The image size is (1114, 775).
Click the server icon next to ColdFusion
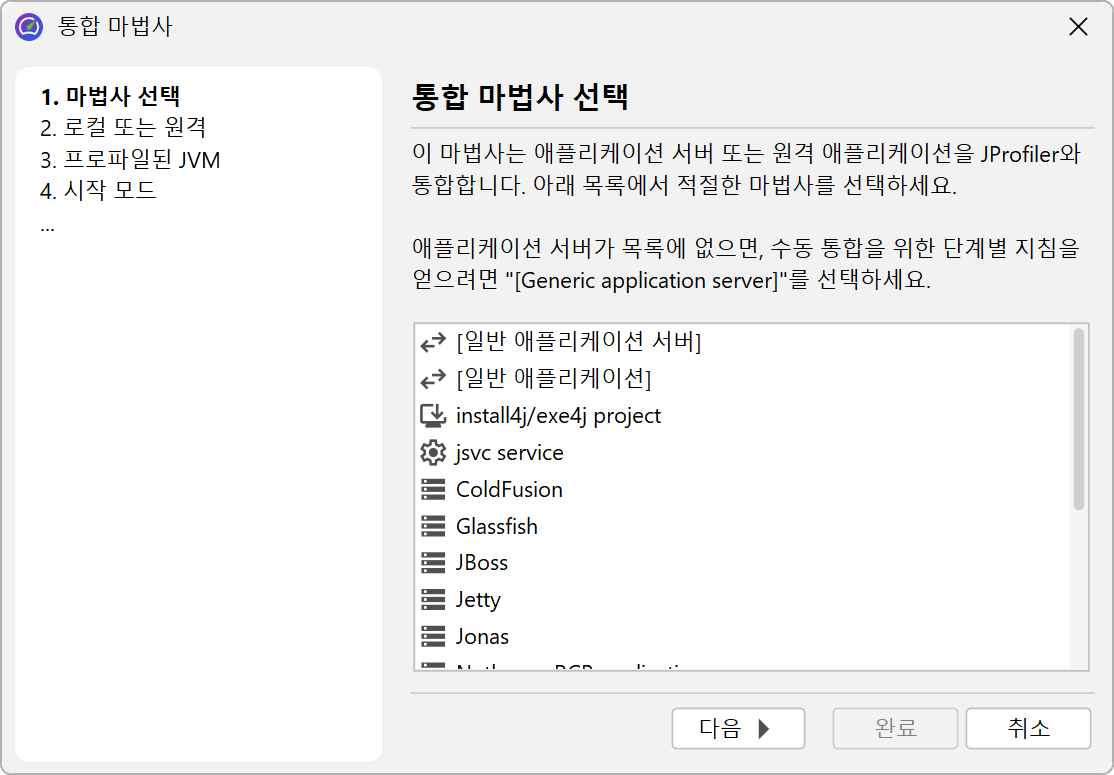coord(433,489)
